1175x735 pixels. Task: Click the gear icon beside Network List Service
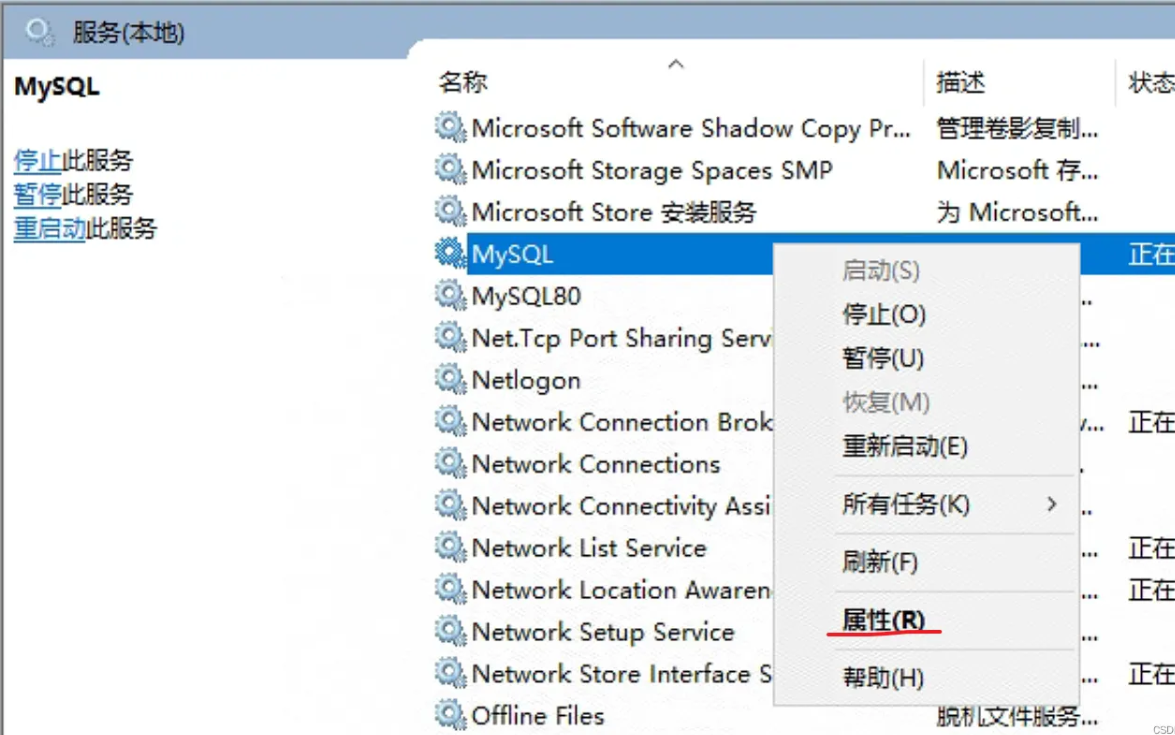(450, 547)
